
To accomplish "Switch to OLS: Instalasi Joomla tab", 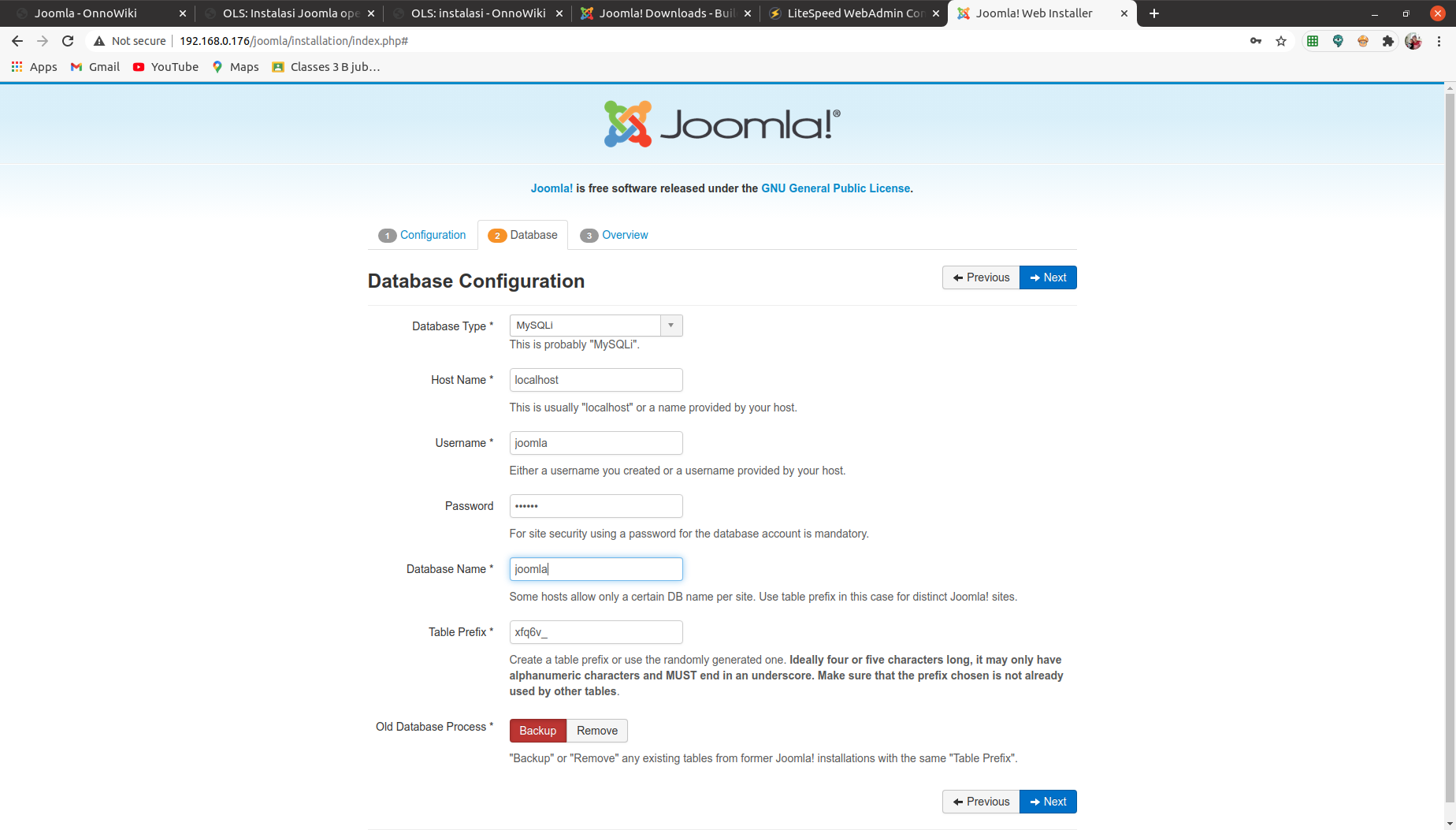I will (291, 13).
